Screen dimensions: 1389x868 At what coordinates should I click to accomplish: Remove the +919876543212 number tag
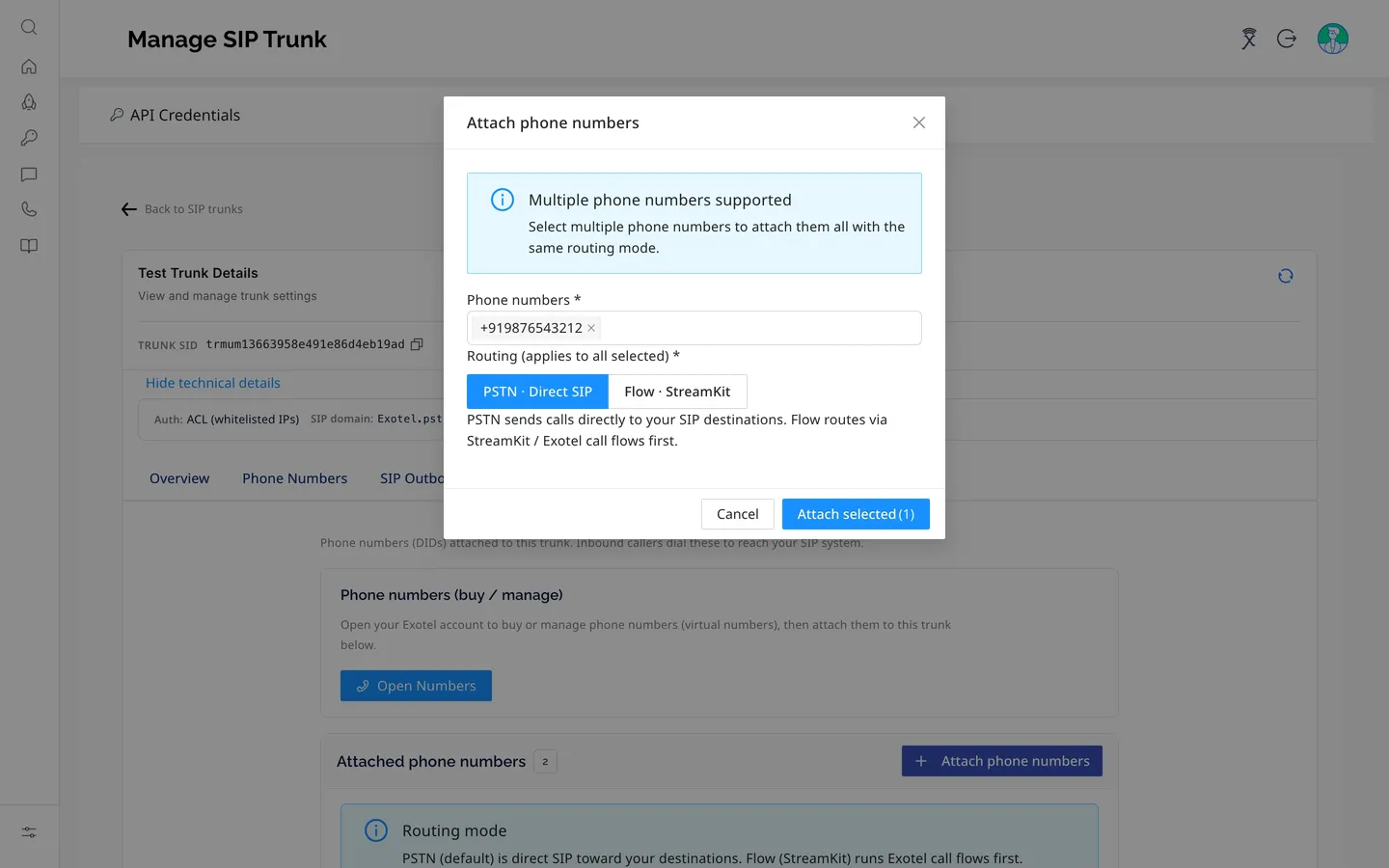coord(591,328)
